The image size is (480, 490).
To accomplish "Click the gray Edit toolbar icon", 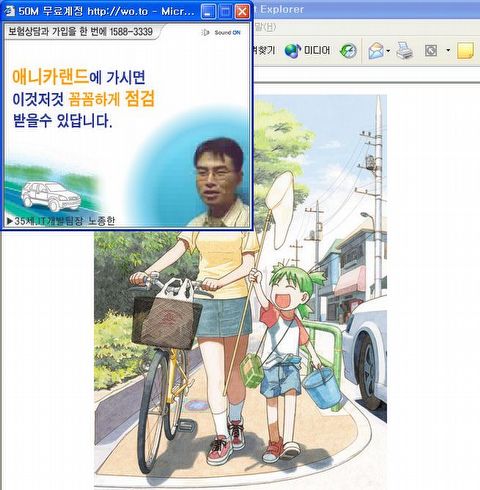I will point(431,51).
